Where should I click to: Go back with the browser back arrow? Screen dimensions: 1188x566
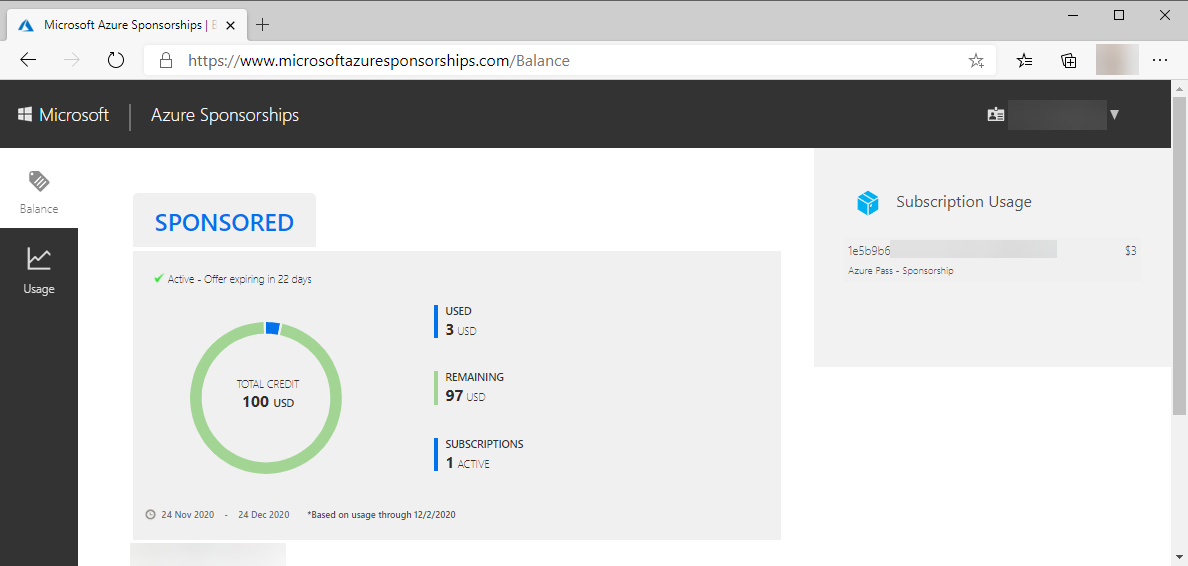click(28, 61)
